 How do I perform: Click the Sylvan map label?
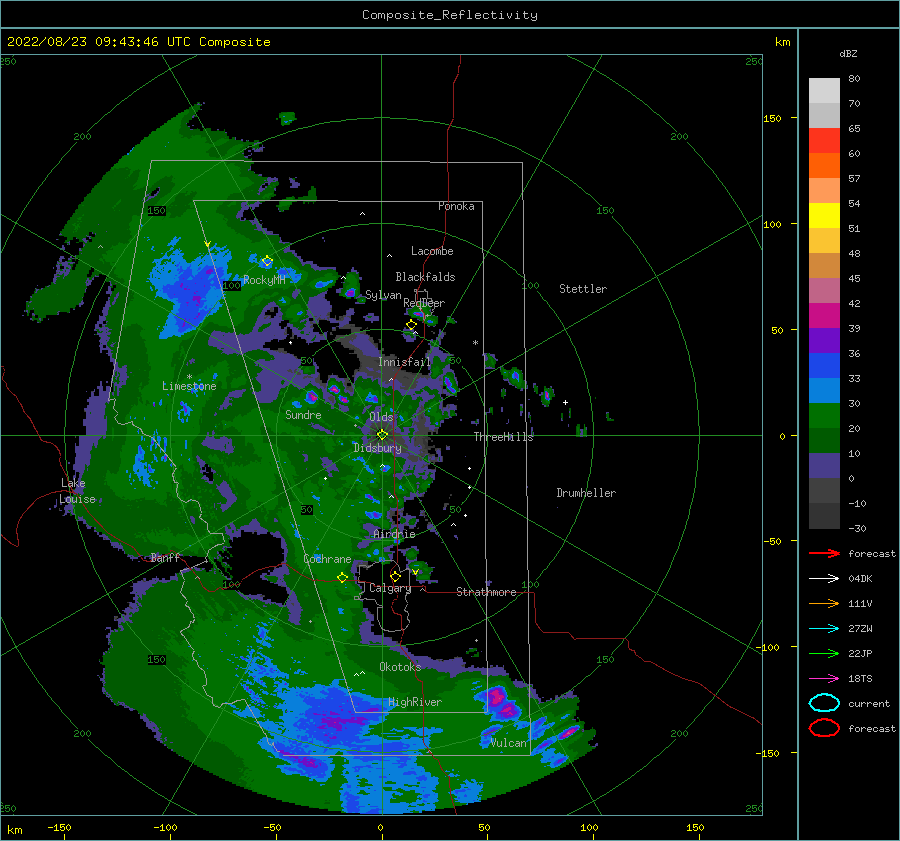click(383, 295)
